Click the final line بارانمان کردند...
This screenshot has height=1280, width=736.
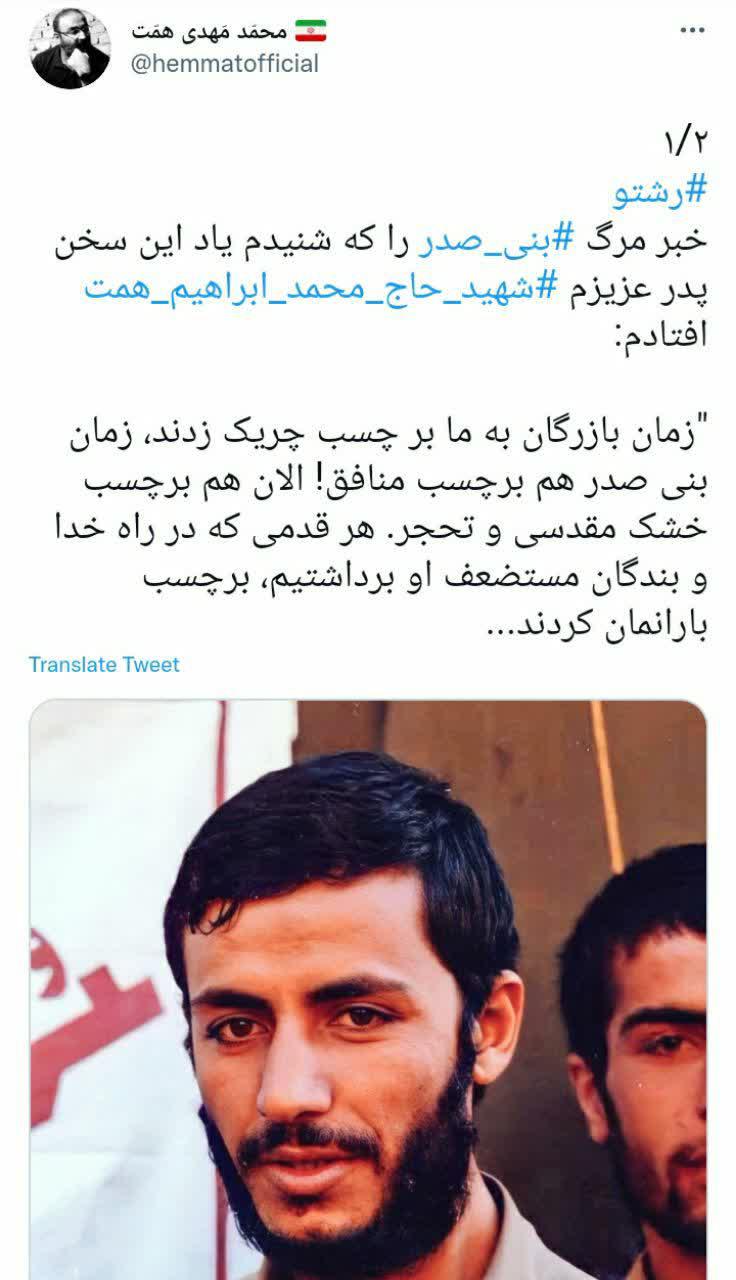[x=602, y=630]
